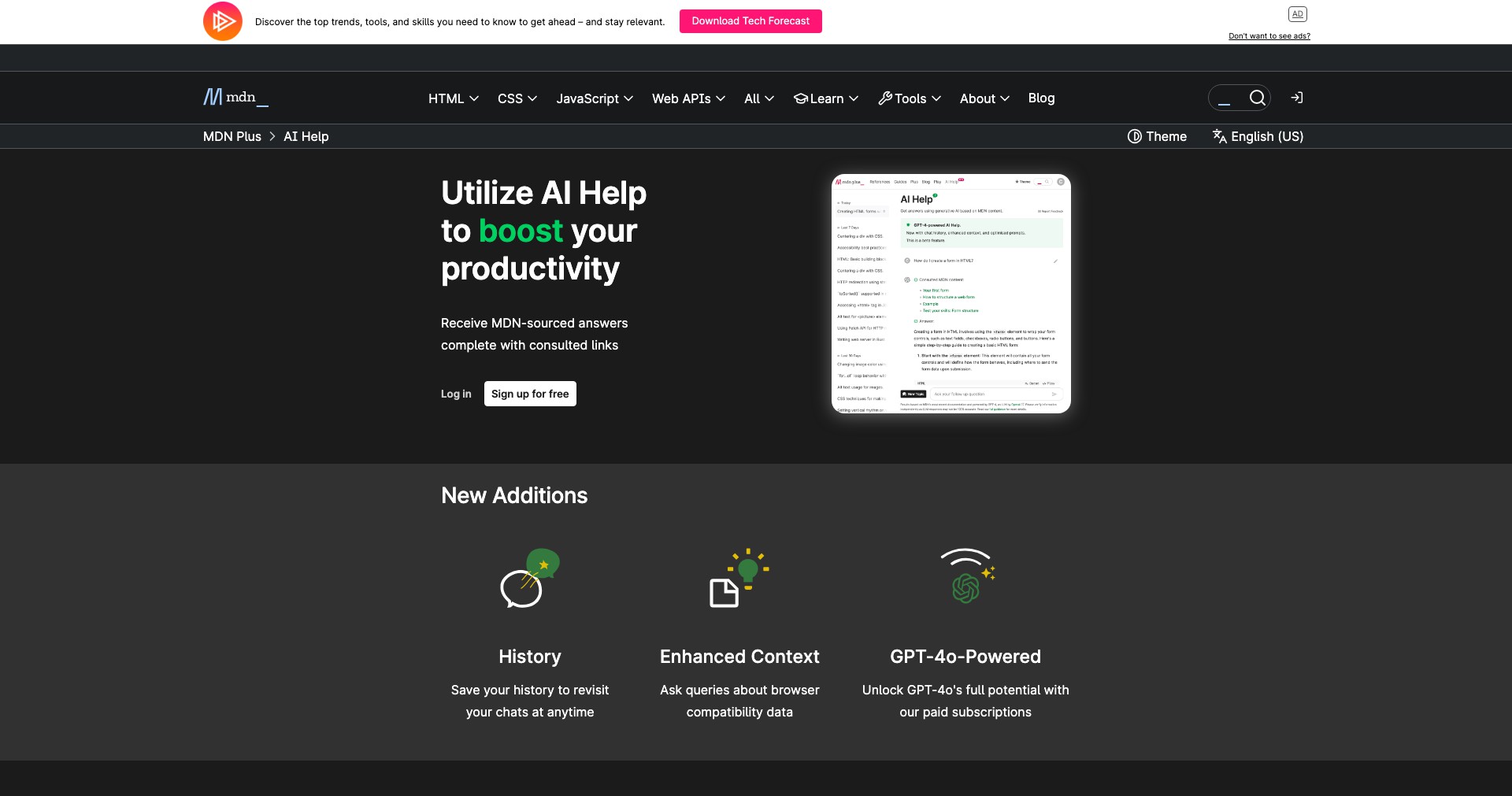Click the green word "boost"

[x=521, y=231]
